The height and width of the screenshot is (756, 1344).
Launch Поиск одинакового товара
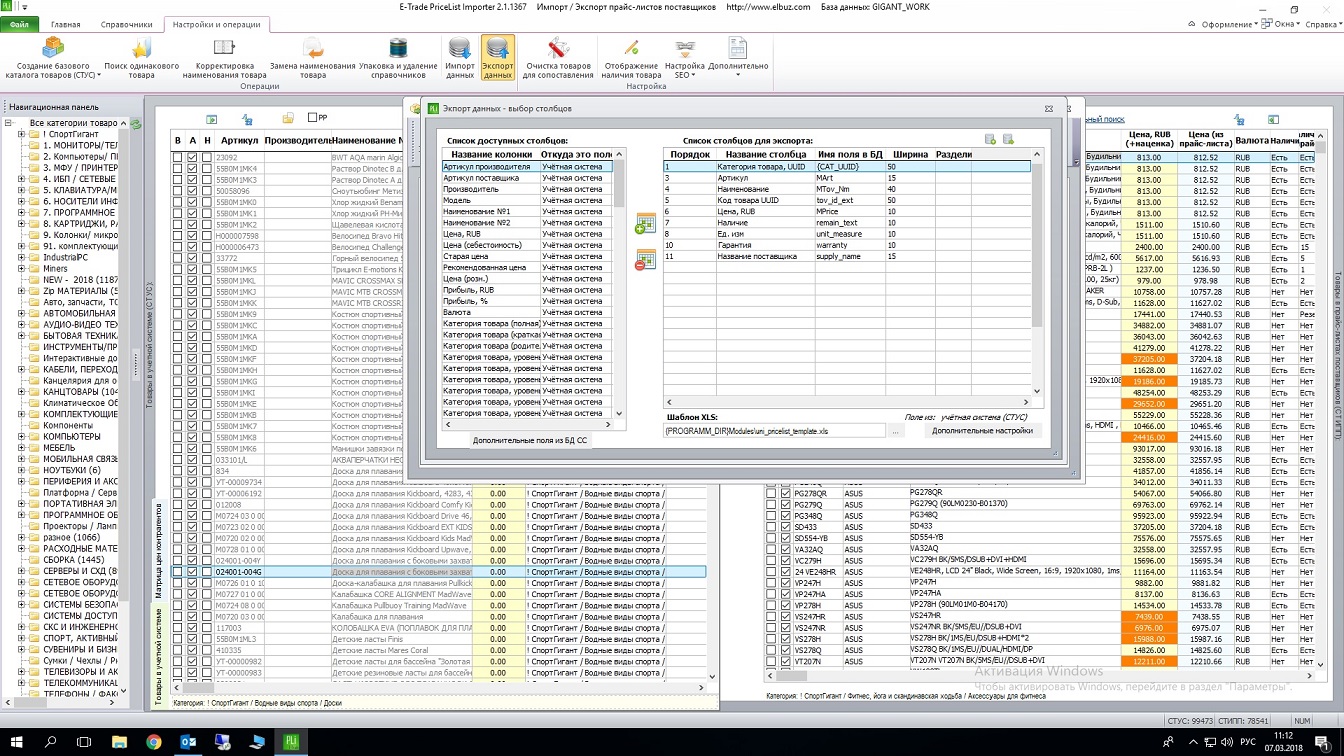pyautogui.click(x=142, y=58)
